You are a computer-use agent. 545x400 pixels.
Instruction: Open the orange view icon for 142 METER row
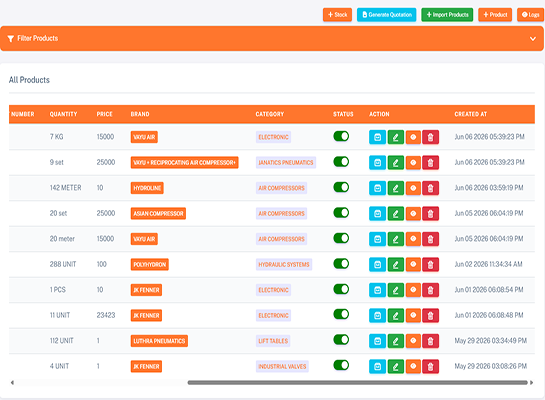(x=413, y=188)
